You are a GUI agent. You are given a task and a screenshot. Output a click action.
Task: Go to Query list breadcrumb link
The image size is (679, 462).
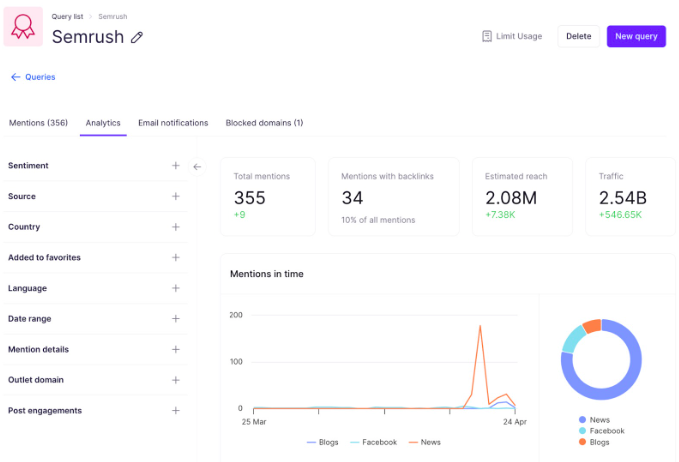click(66, 17)
